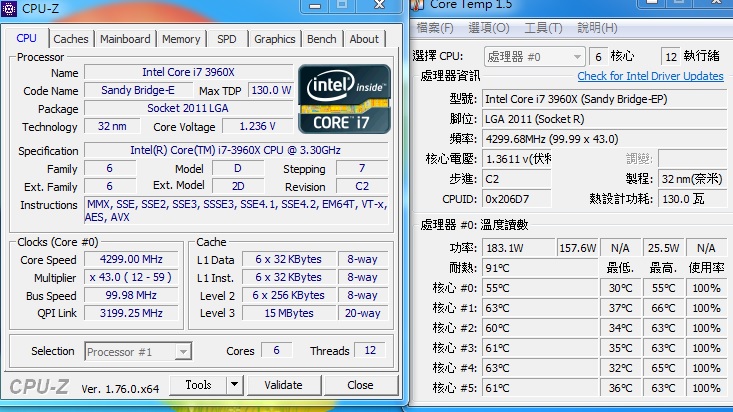Open the About tab
Viewport: 733px width, 412px height.
pos(364,39)
